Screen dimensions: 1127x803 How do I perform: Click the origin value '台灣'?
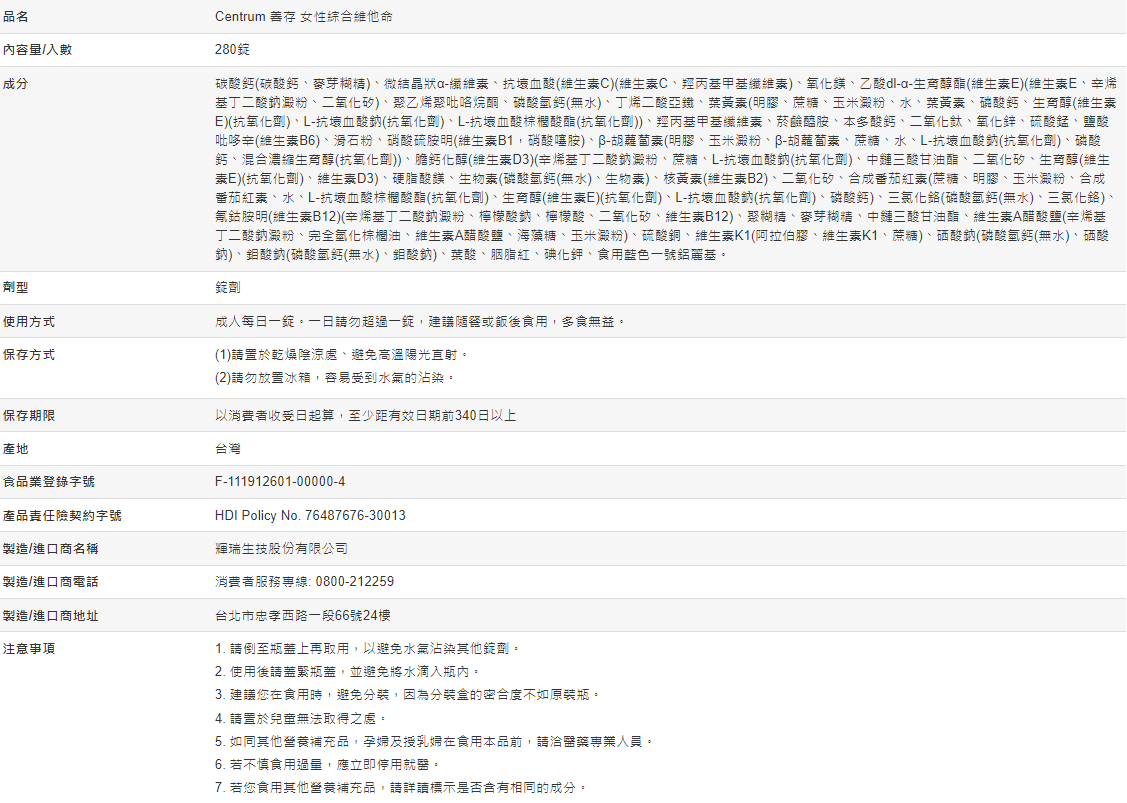227,449
